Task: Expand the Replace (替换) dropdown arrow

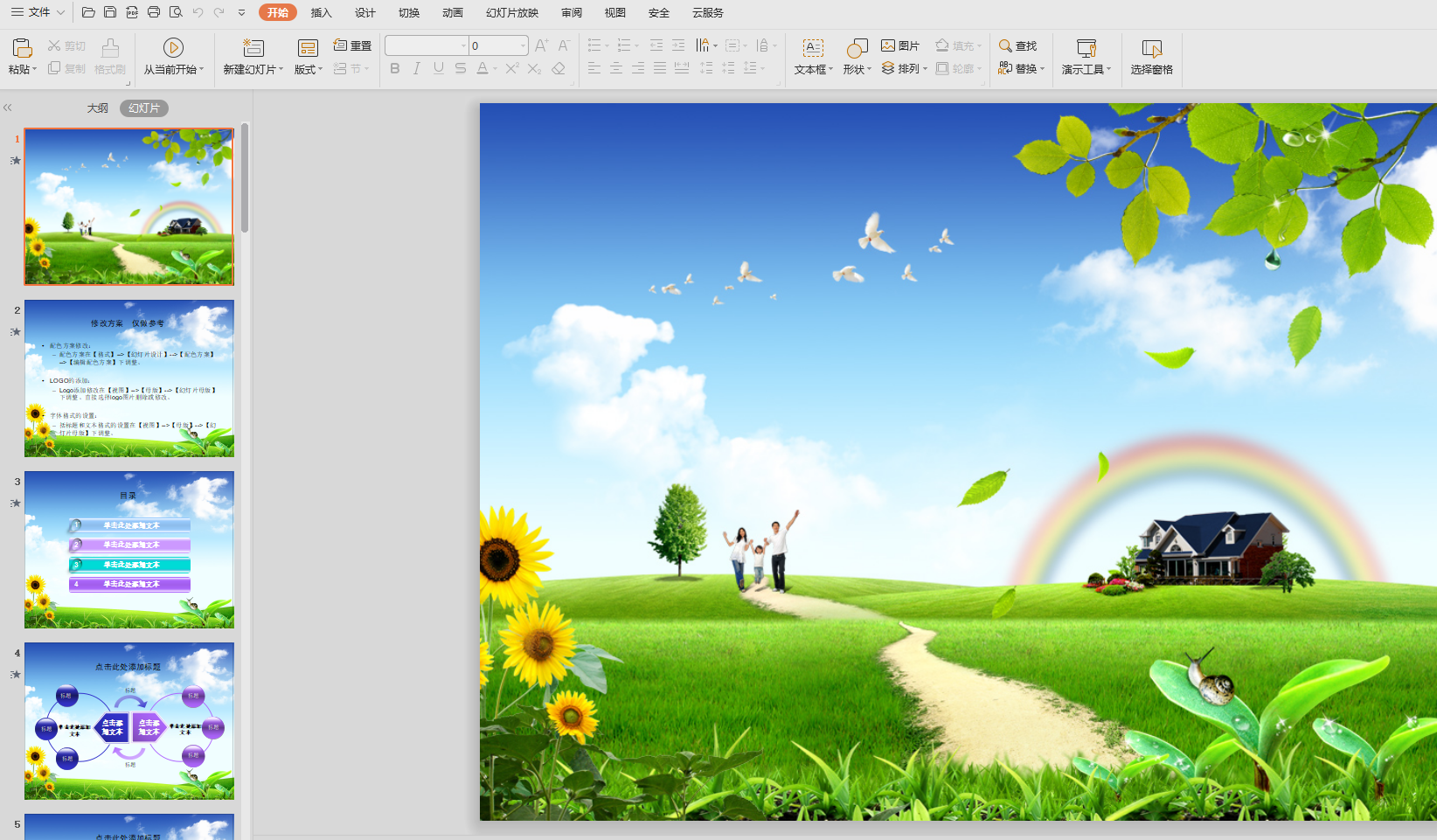Action: [1042, 68]
